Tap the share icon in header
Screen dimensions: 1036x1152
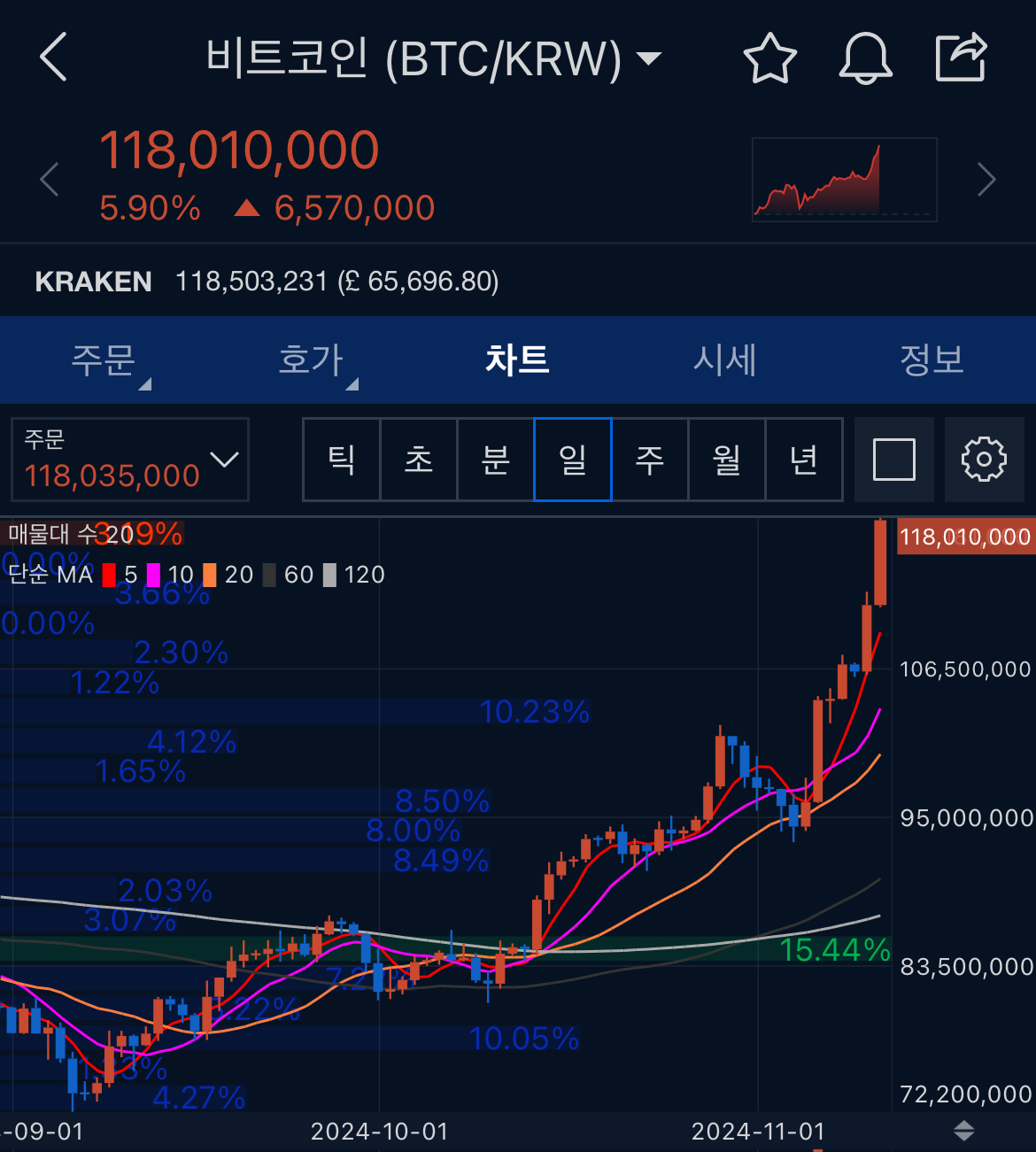(x=961, y=58)
